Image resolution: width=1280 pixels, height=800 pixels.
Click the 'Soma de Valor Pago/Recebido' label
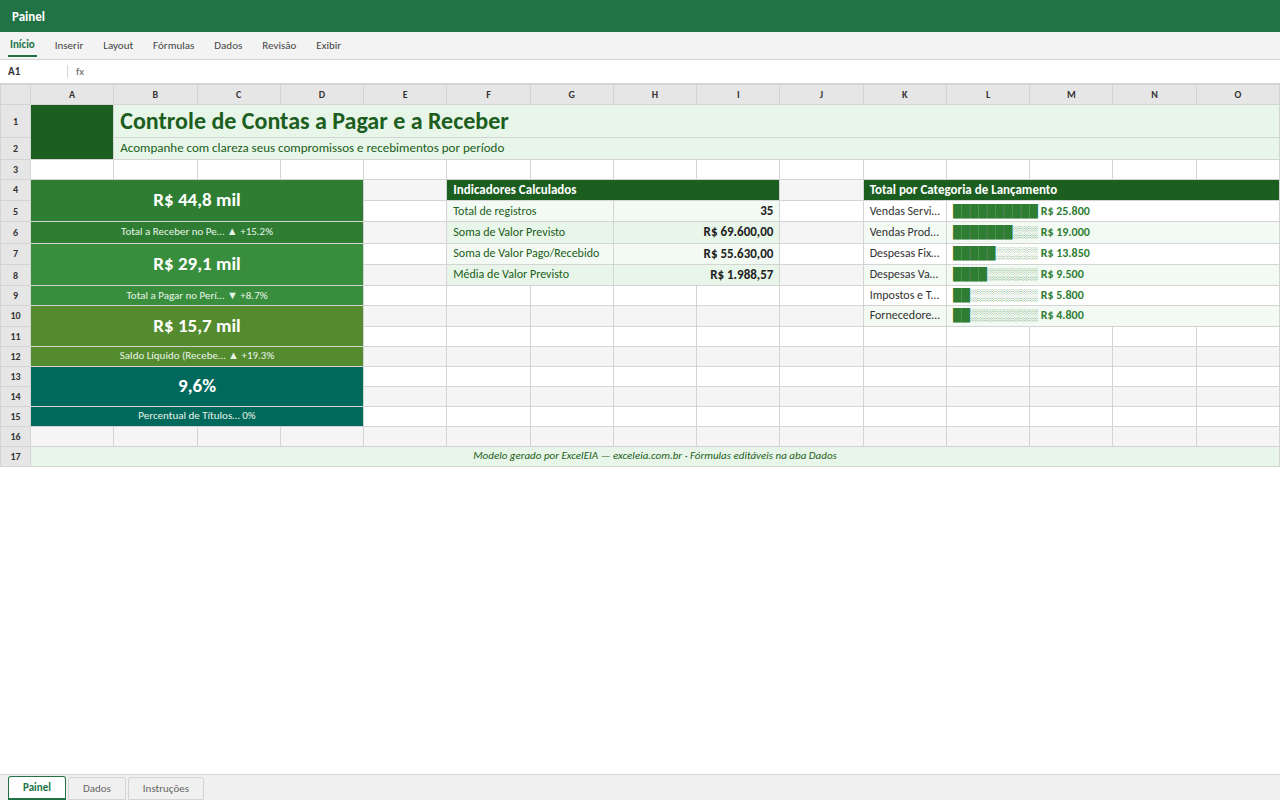[530, 253]
